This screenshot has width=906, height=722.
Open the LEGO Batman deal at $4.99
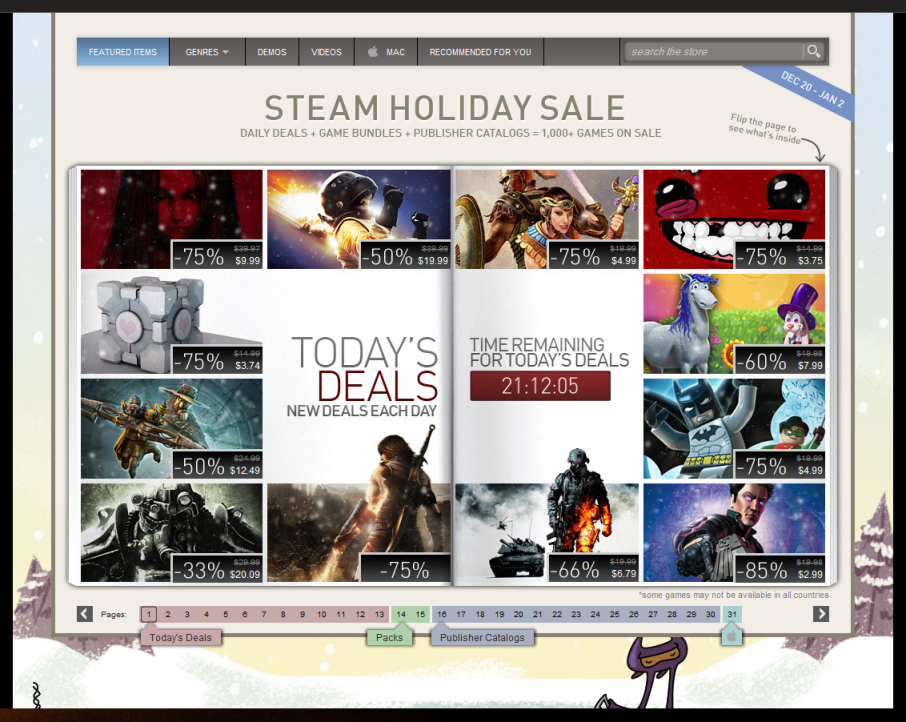(x=734, y=429)
